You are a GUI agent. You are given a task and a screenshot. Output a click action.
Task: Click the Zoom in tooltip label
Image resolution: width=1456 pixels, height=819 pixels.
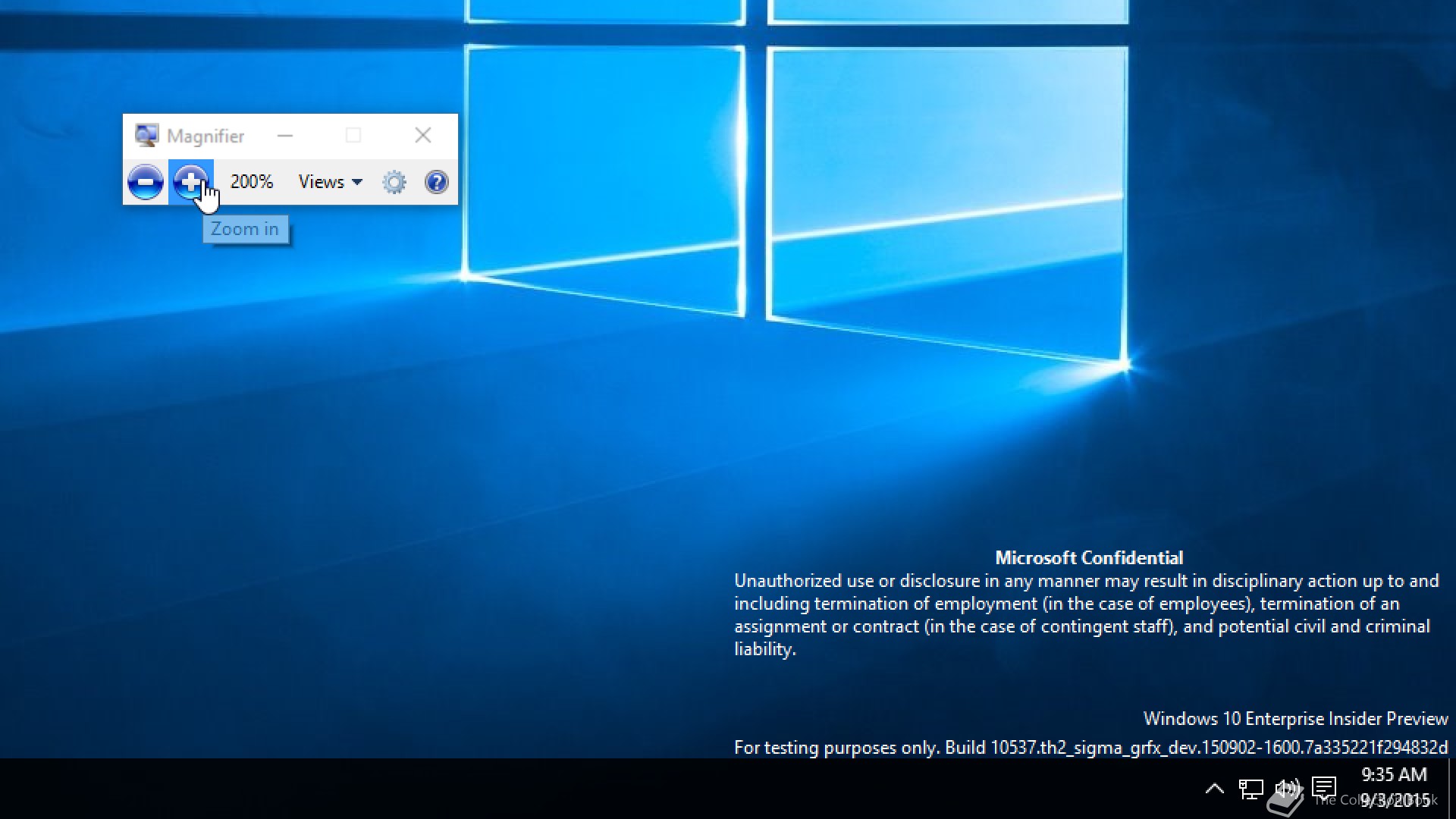click(x=245, y=229)
